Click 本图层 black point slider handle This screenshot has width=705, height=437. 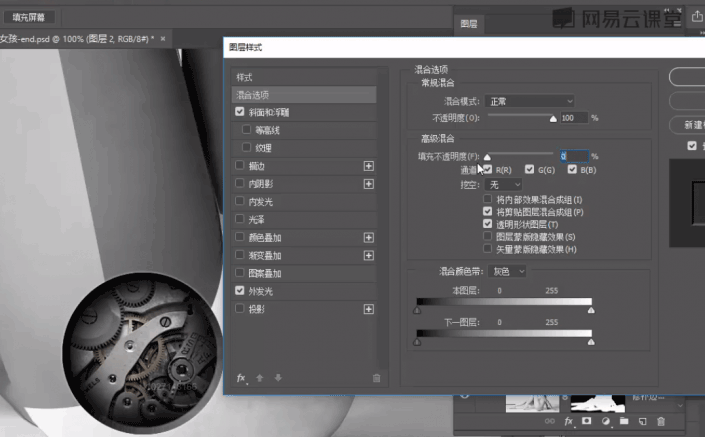pos(417,310)
